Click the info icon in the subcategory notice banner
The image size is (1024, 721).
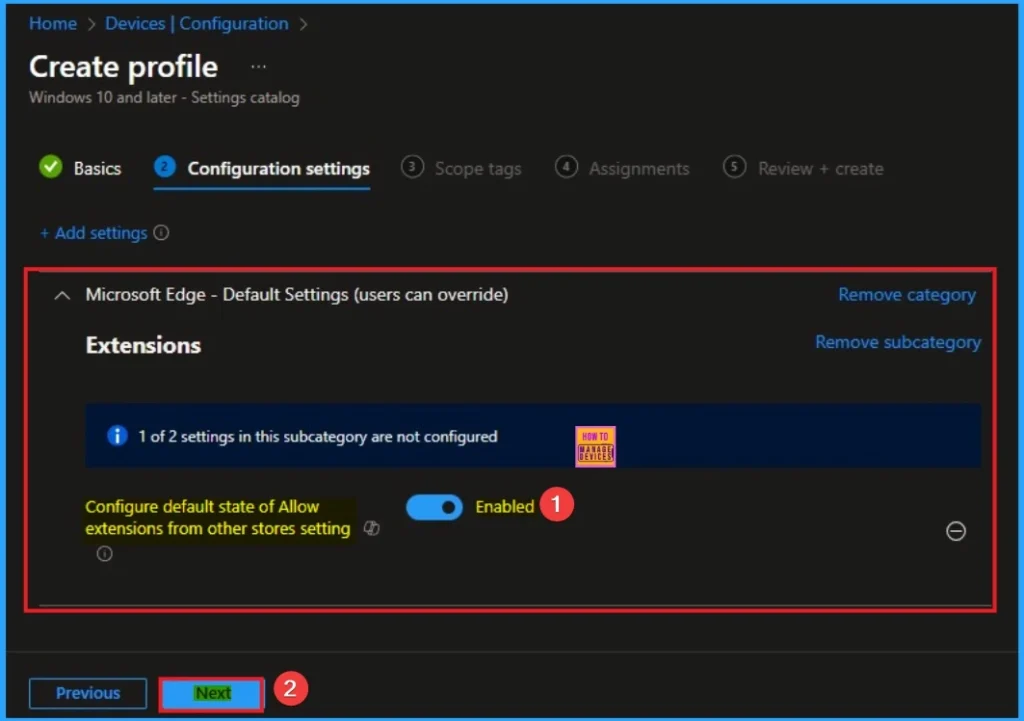point(116,436)
